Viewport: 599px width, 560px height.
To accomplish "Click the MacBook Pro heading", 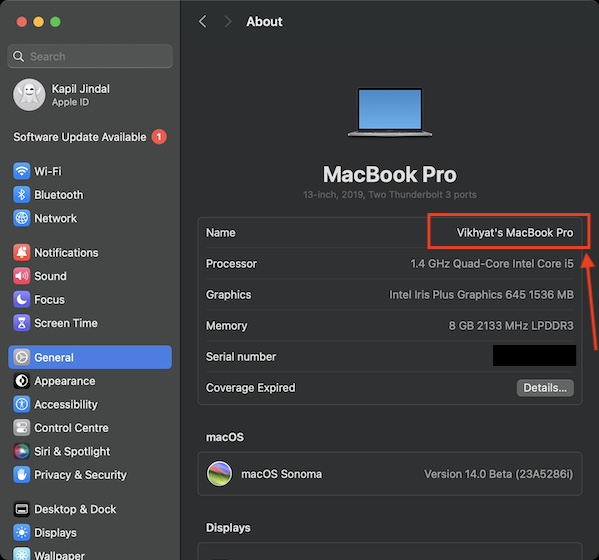I will coord(390,174).
